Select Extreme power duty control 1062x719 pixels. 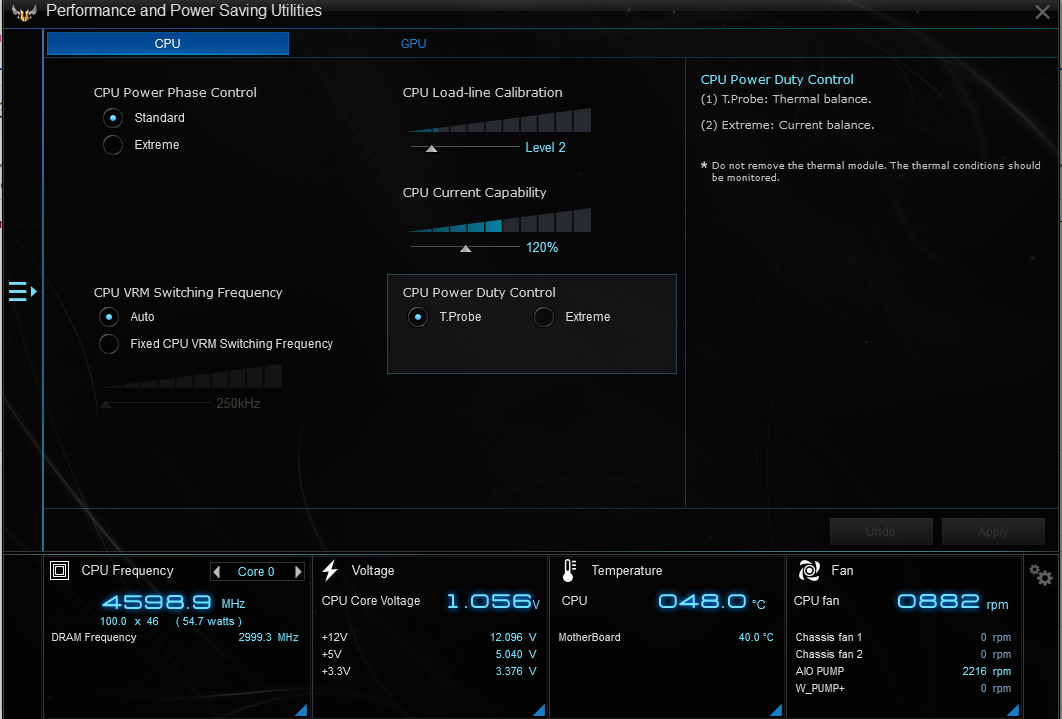(x=544, y=317)
